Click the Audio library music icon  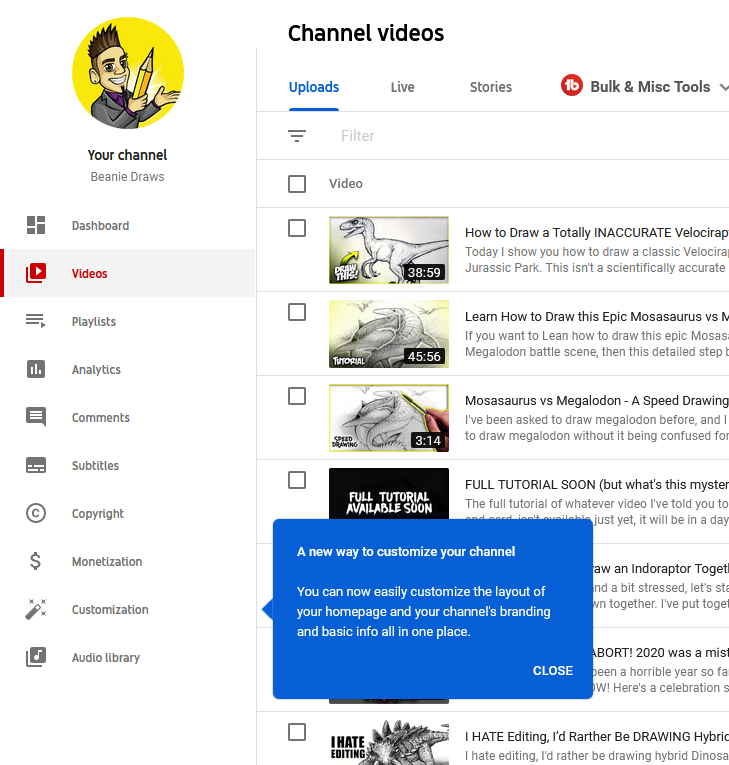click(36, 658)
